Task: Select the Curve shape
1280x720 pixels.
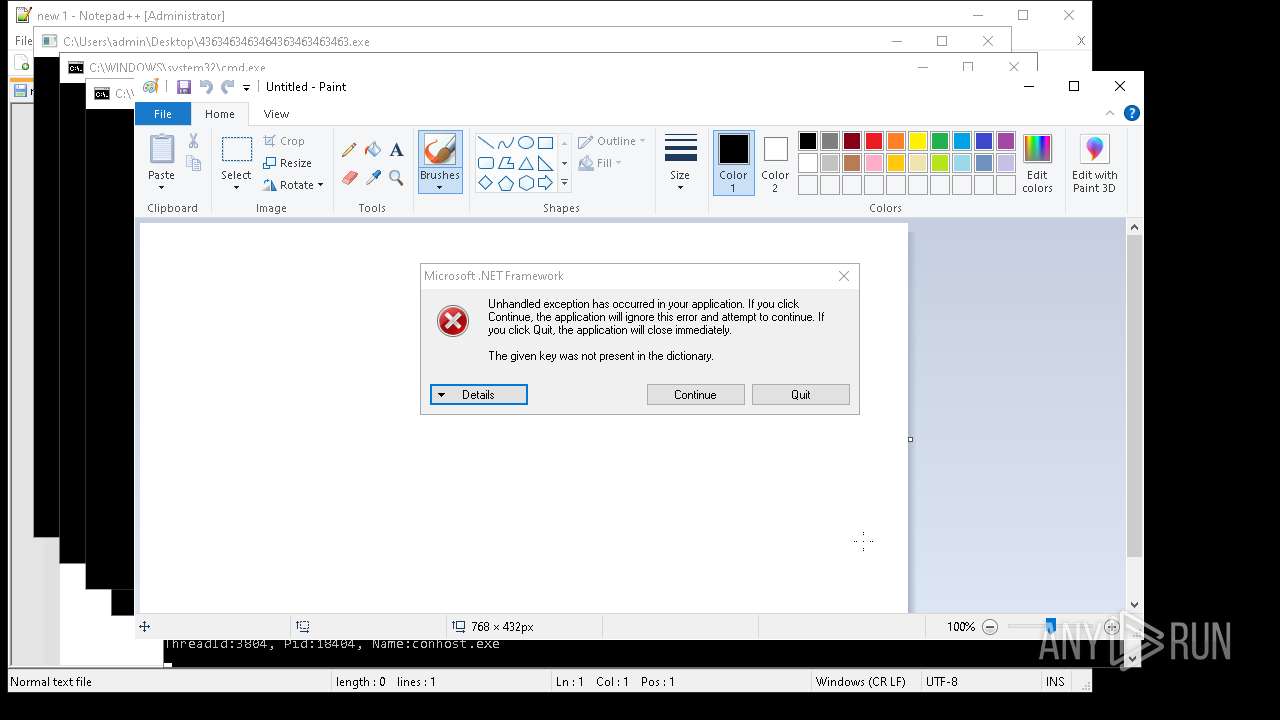Action: pyautogui.click(x=505, y=143)
